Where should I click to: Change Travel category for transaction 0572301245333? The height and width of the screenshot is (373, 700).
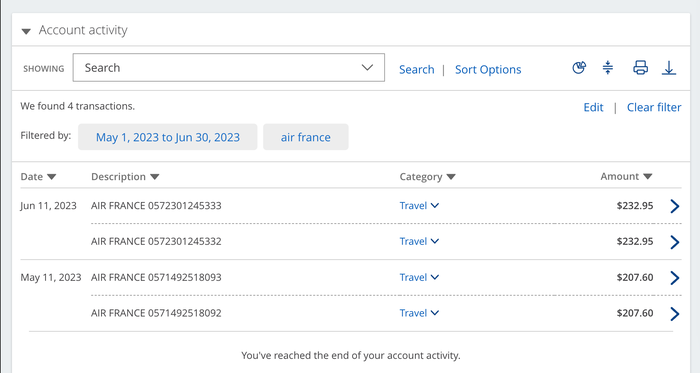click(x=419, y=206)
